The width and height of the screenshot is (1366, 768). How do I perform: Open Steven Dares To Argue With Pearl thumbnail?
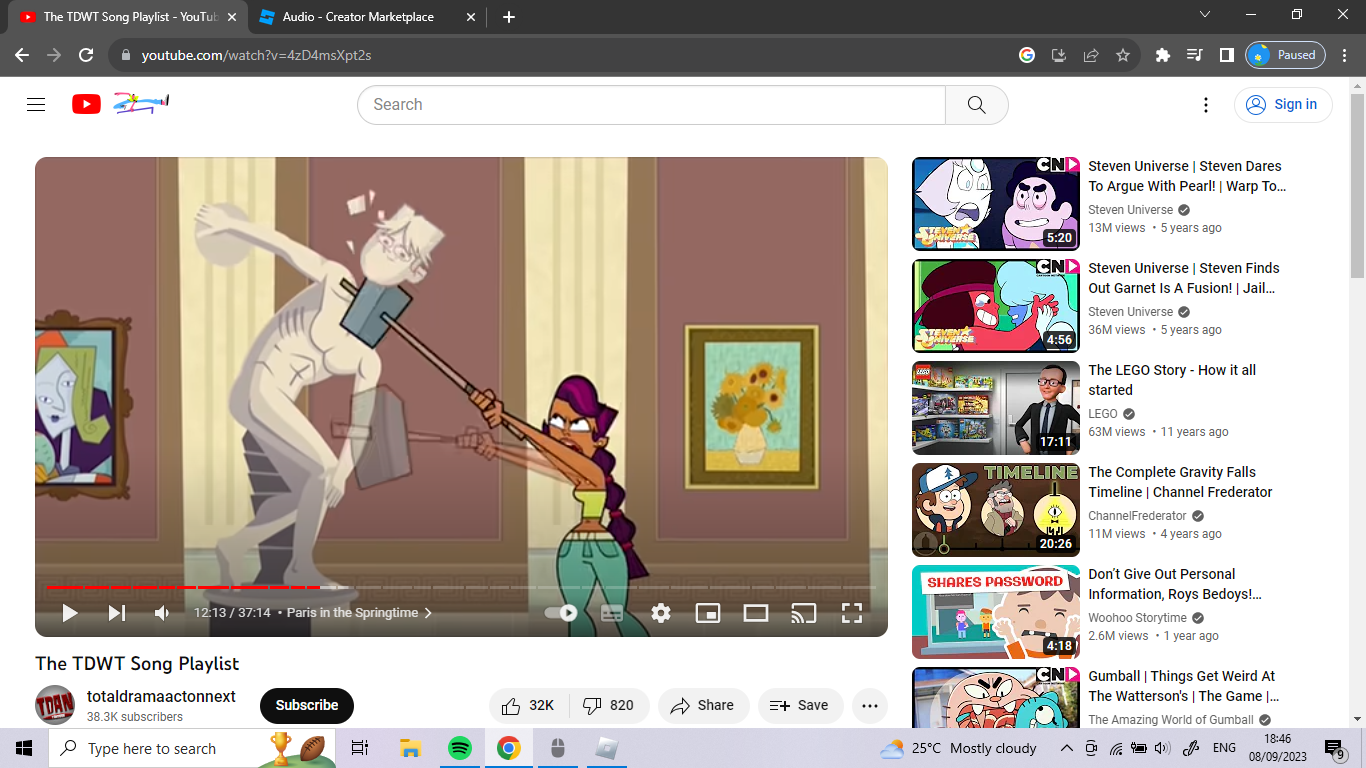[x=996, y=204]
